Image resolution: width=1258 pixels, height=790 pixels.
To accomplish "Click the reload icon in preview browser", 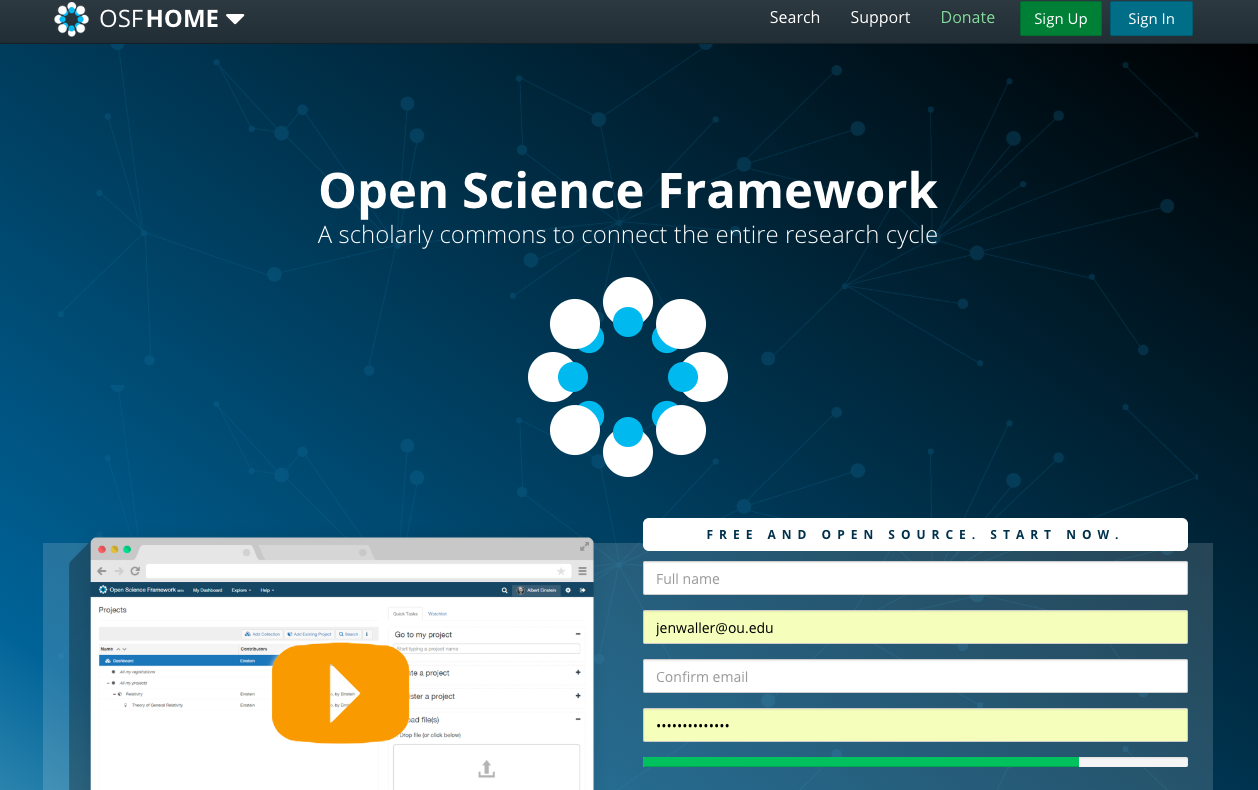I will point(135,571).
